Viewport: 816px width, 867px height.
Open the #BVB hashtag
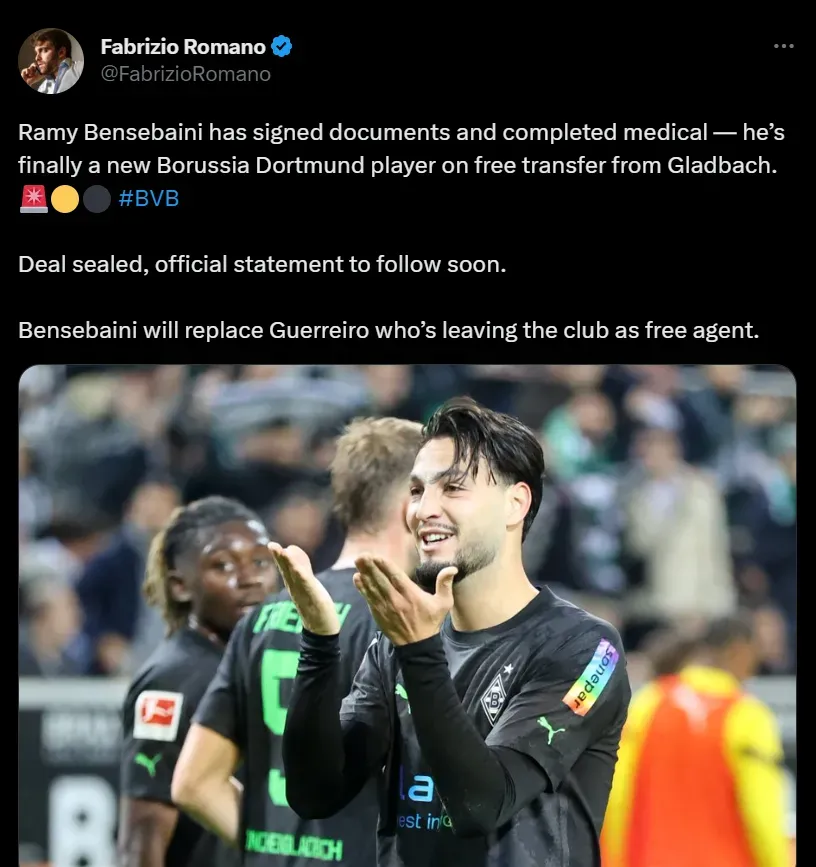(x=149, y=199)
